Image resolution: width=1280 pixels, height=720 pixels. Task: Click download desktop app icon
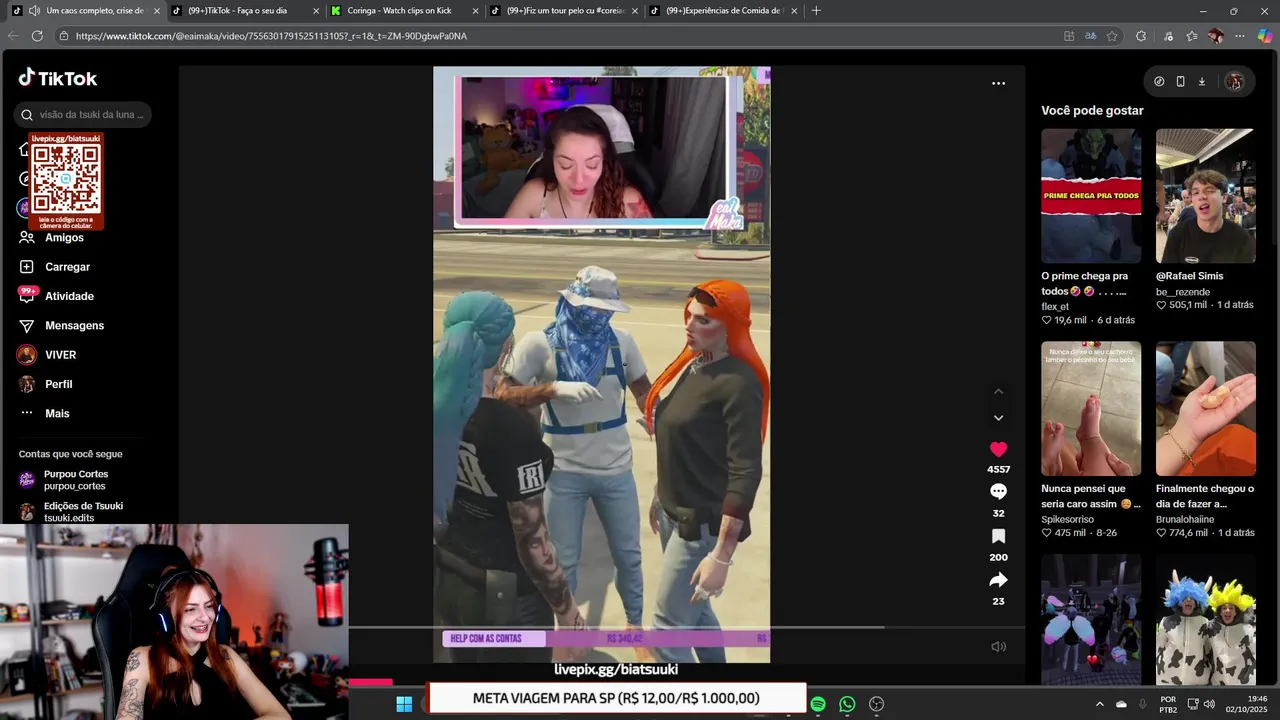1202,82
